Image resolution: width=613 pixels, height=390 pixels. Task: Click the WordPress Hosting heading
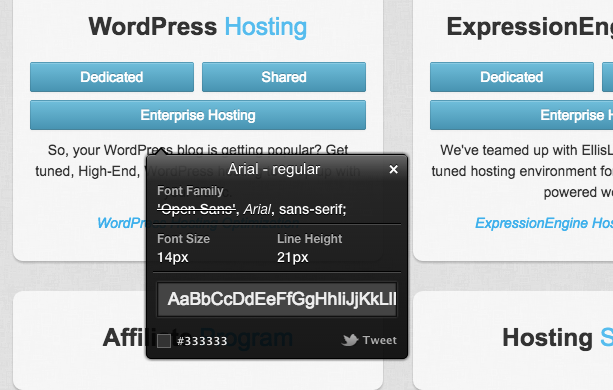(x=198, y=27)
